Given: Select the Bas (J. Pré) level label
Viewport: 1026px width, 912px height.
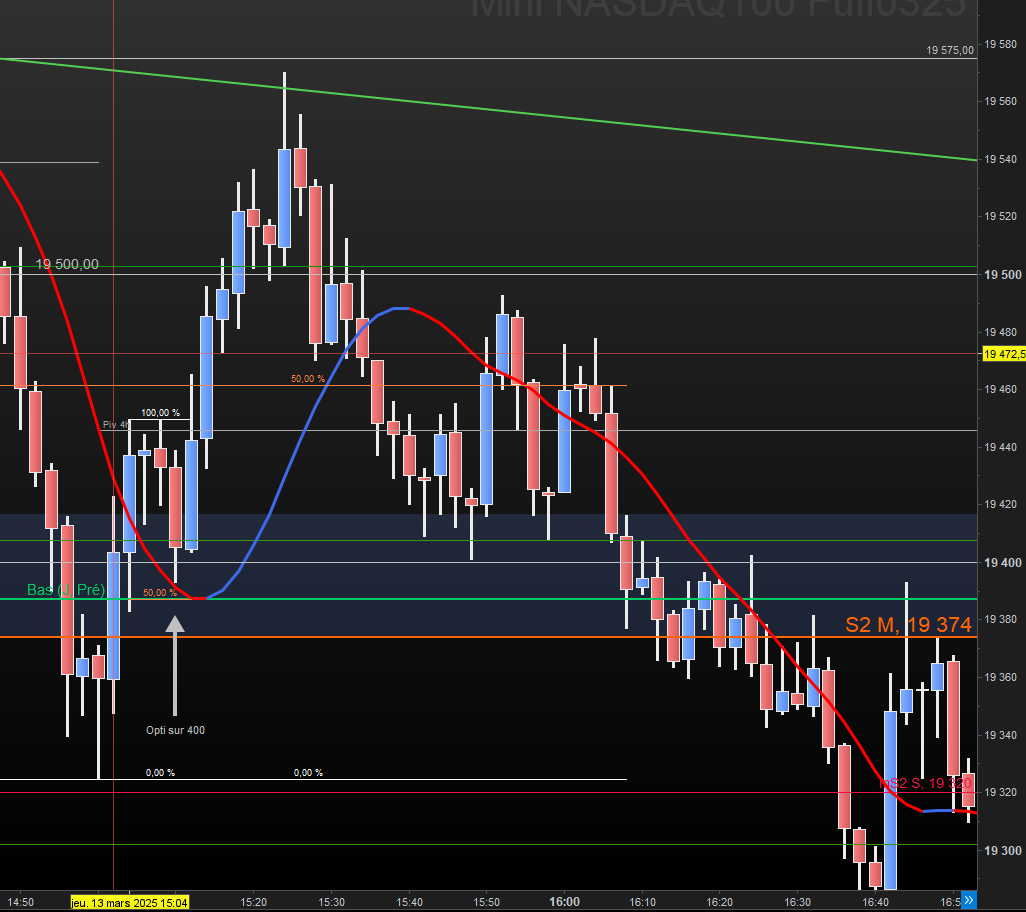Looking at the screenshot, I should [66, 589].
